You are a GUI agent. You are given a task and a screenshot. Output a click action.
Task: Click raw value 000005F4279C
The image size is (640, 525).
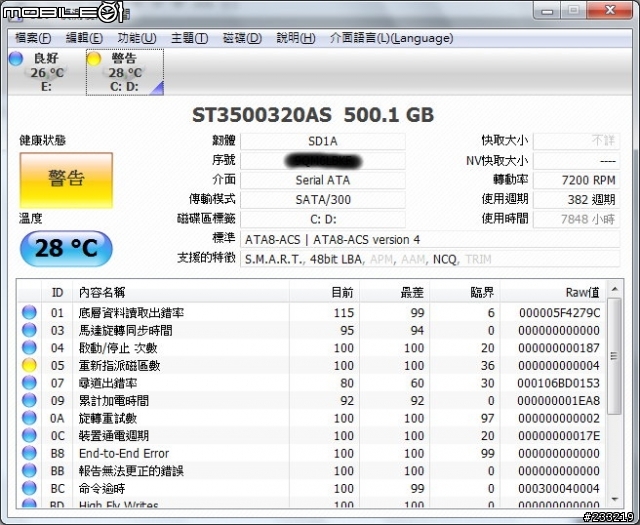coord(559,313)
